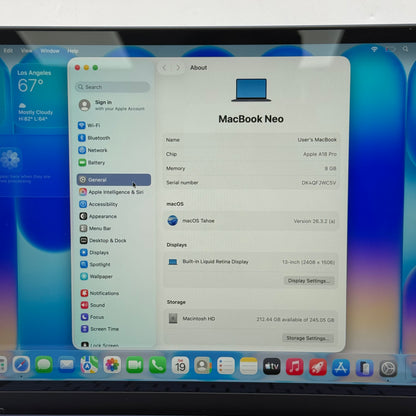This screenshot has height=416, width=416.
Task: Open the Edit menu
Action: pyautogui.click(x=8, y=51)
